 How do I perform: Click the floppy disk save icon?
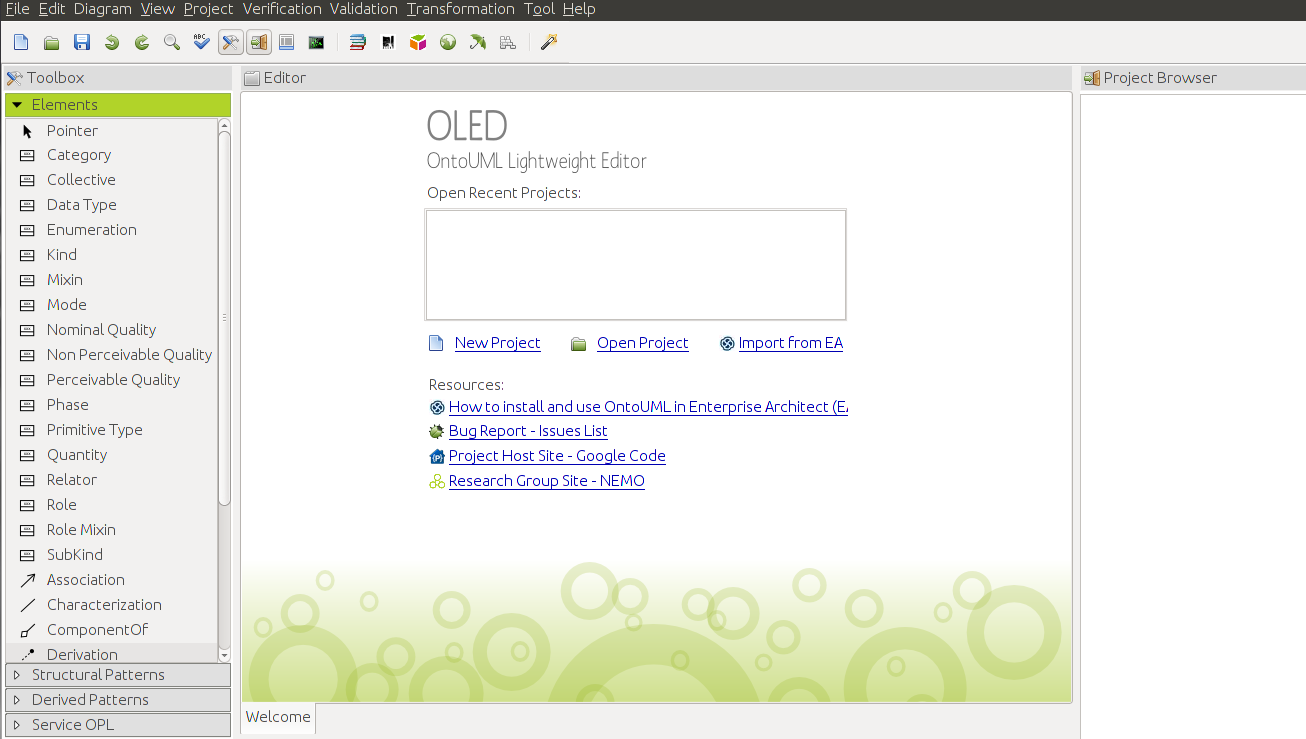pyautogui.click(x=82, y=42)
